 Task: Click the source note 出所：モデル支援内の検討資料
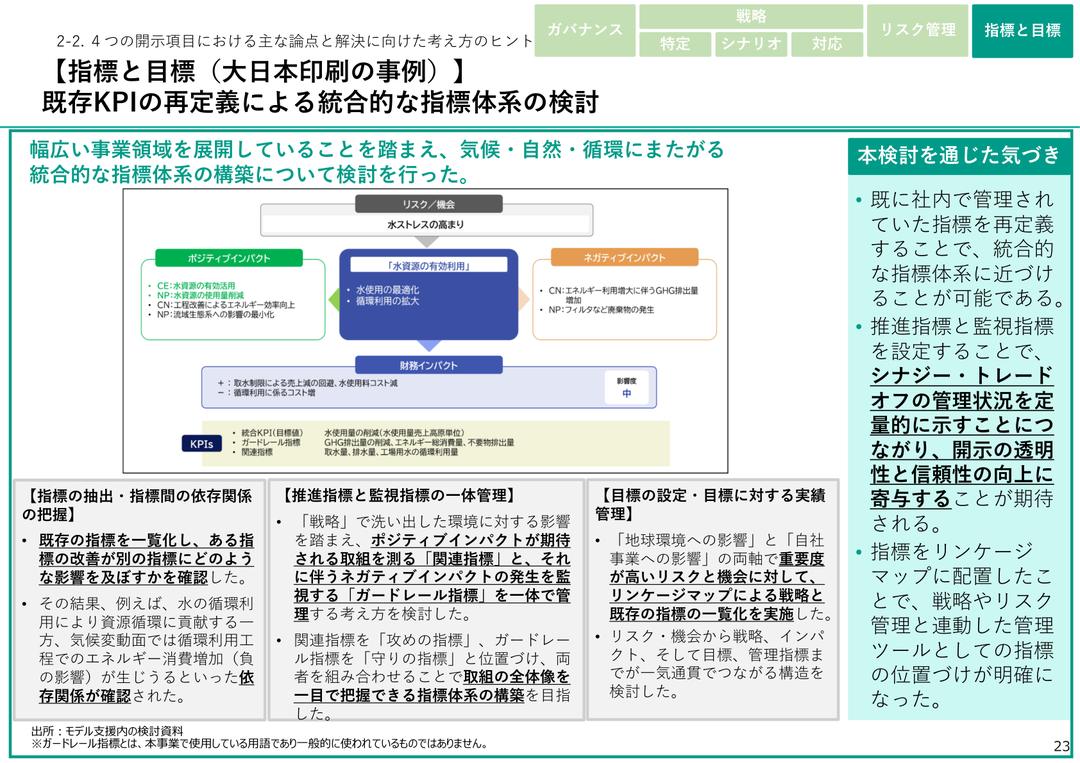coord(107,731)
